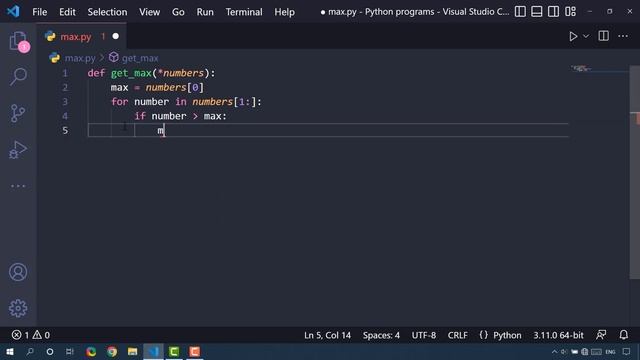Screen dimensions: 640x360
Task: Select language mode Python
Action: click(507, 335)
